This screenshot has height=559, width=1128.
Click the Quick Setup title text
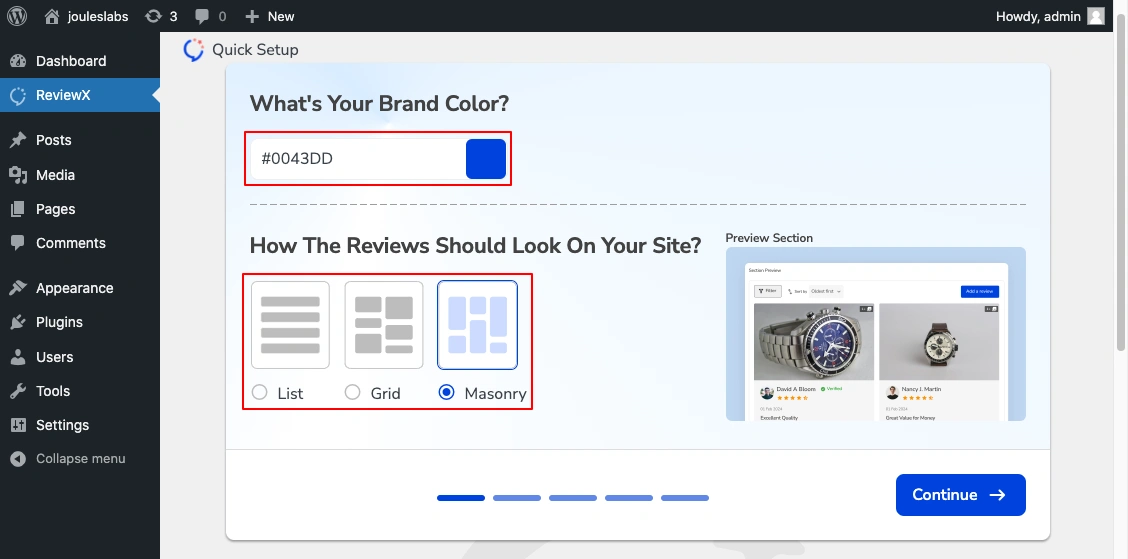coord(255,50)
